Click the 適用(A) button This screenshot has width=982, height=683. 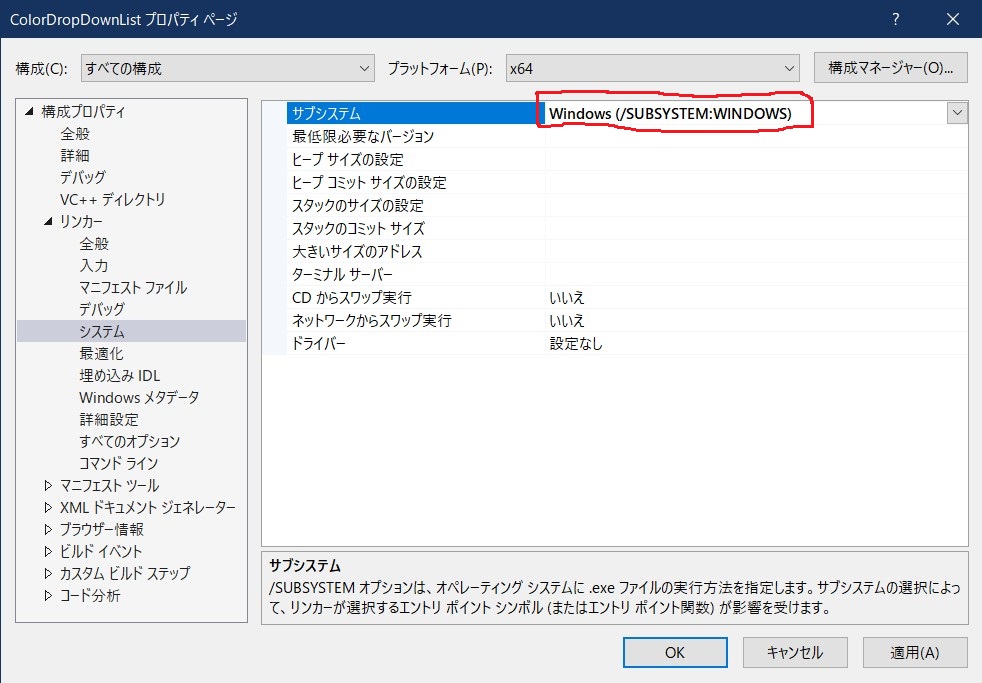click(x=914, y=652)
